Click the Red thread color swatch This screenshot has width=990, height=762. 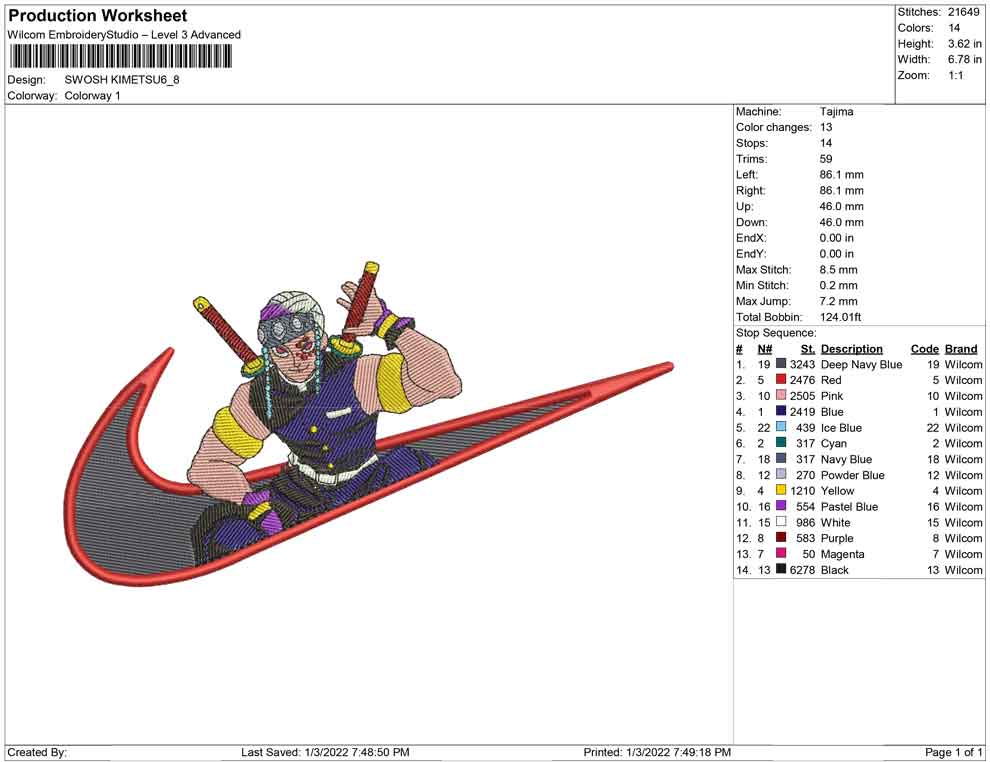pos(781,379)
